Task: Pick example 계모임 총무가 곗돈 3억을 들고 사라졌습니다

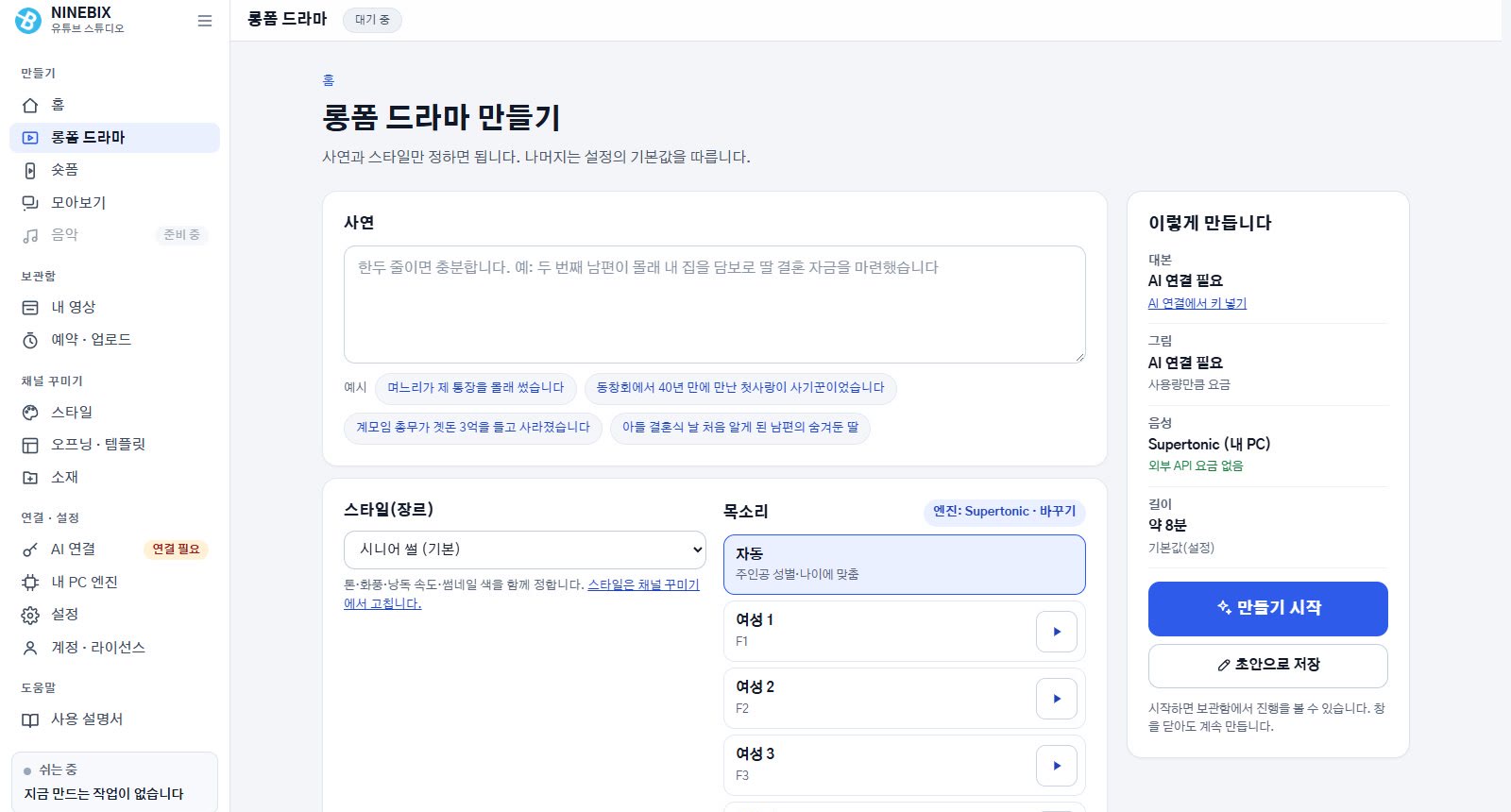Action: (472, 428)
